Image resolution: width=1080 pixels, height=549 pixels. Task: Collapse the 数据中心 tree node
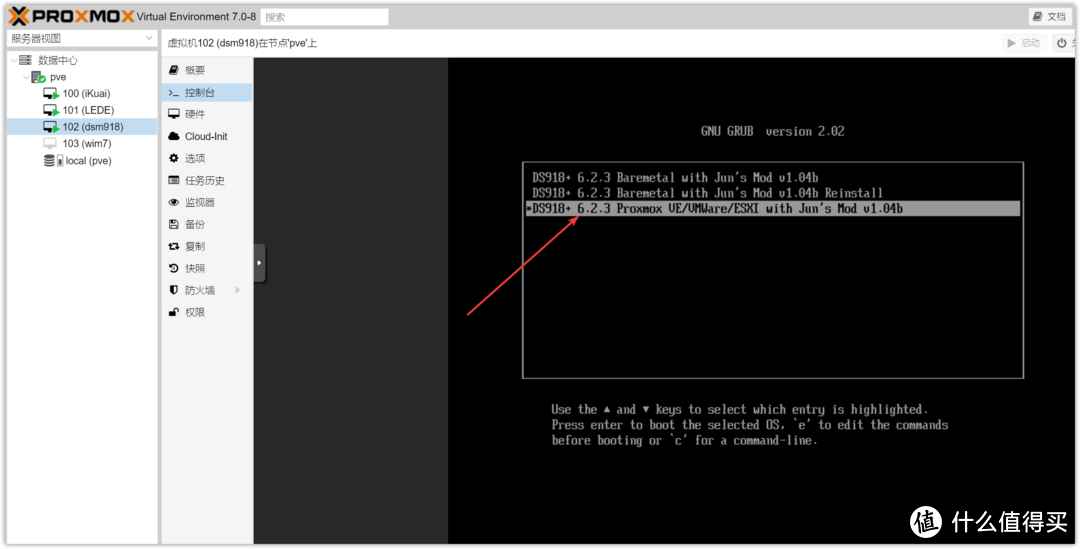tap(14, 61)
